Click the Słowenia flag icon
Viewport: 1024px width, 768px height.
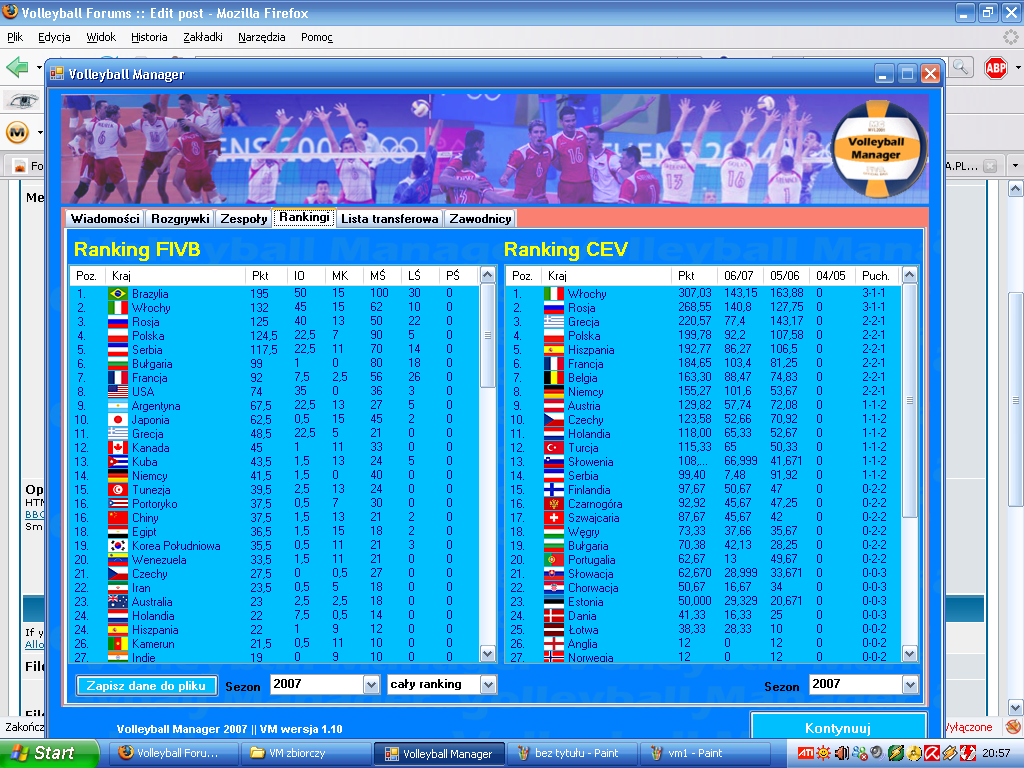(x=554, y=462)
